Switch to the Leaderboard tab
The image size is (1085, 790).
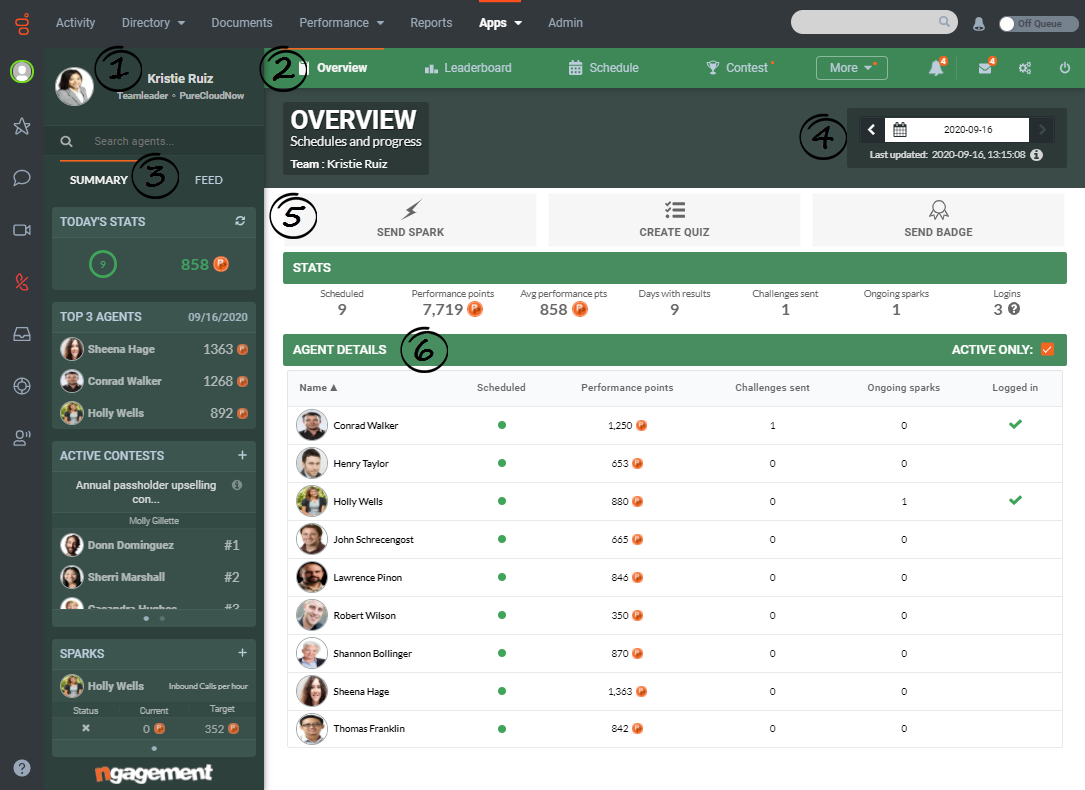[468, 68]
